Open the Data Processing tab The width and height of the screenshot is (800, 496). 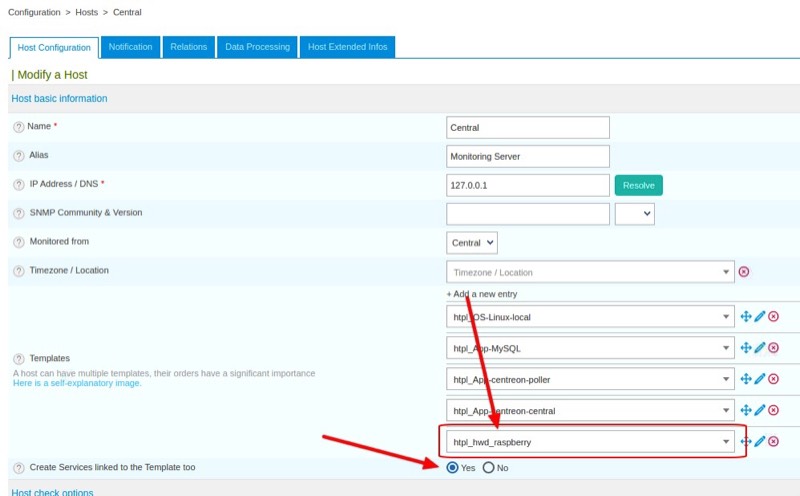(257, 47)
